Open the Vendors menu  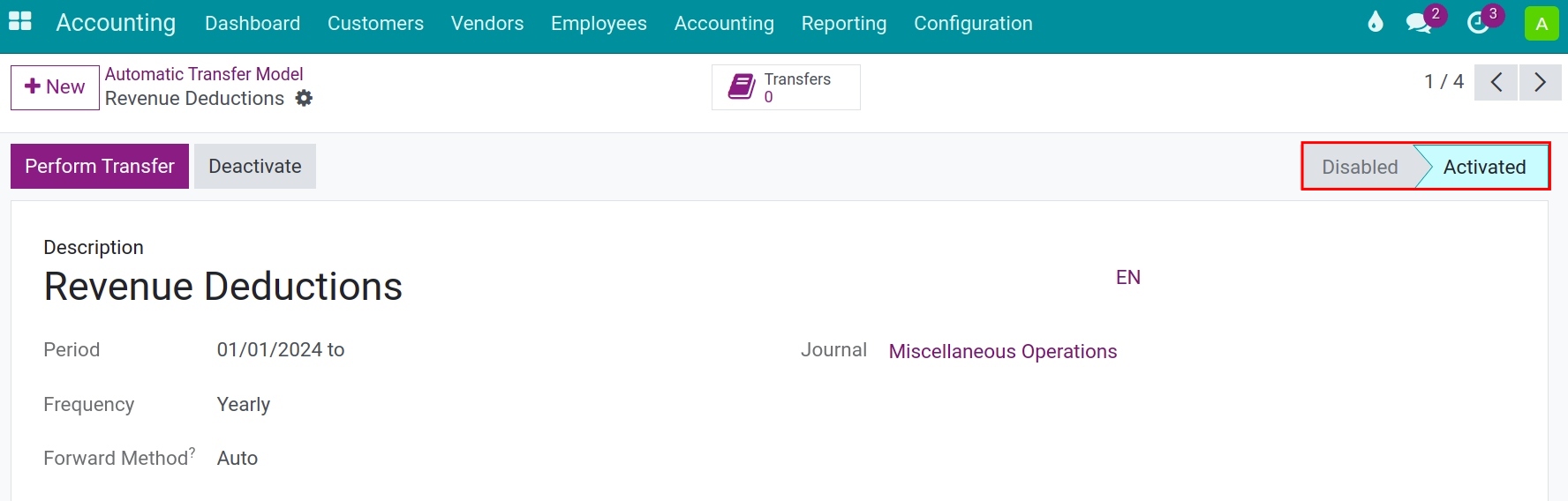487,24
